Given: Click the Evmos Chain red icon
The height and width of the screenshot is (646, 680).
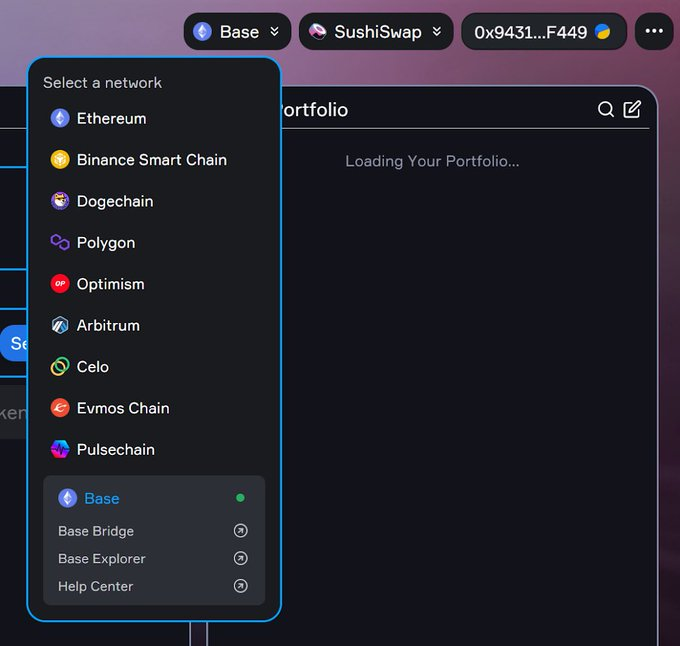Looking at the screenshot, I should (60, 408).
